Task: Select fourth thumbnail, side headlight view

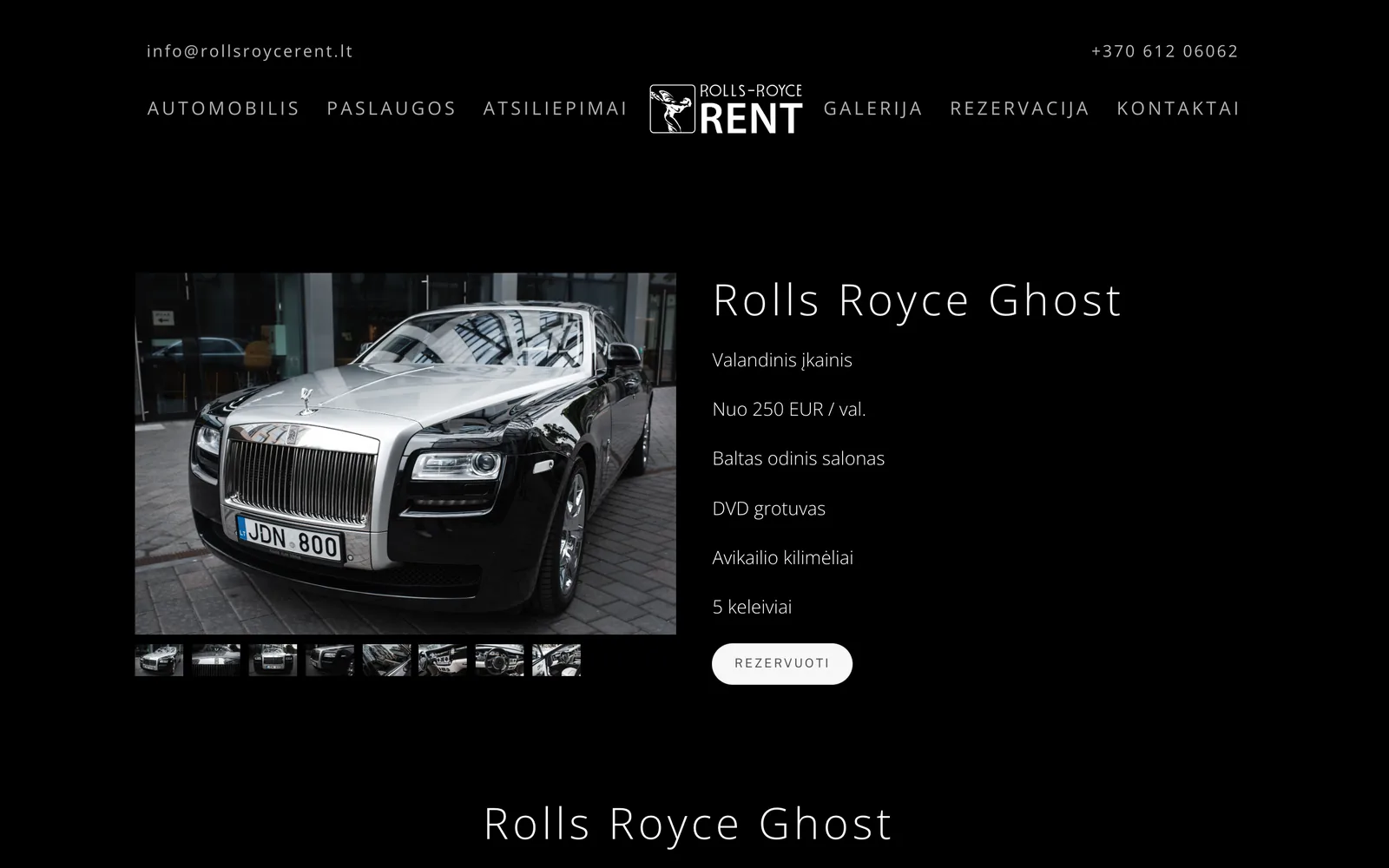Action: (x=330, y=661)
